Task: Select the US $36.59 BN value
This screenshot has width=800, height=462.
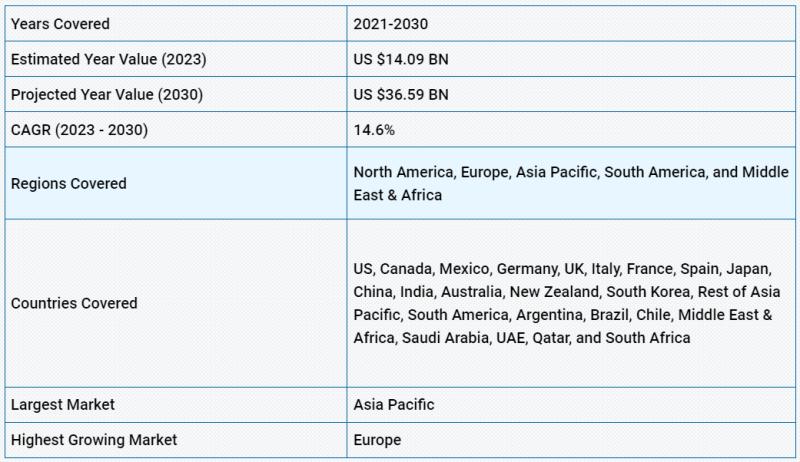Action: 401,95
